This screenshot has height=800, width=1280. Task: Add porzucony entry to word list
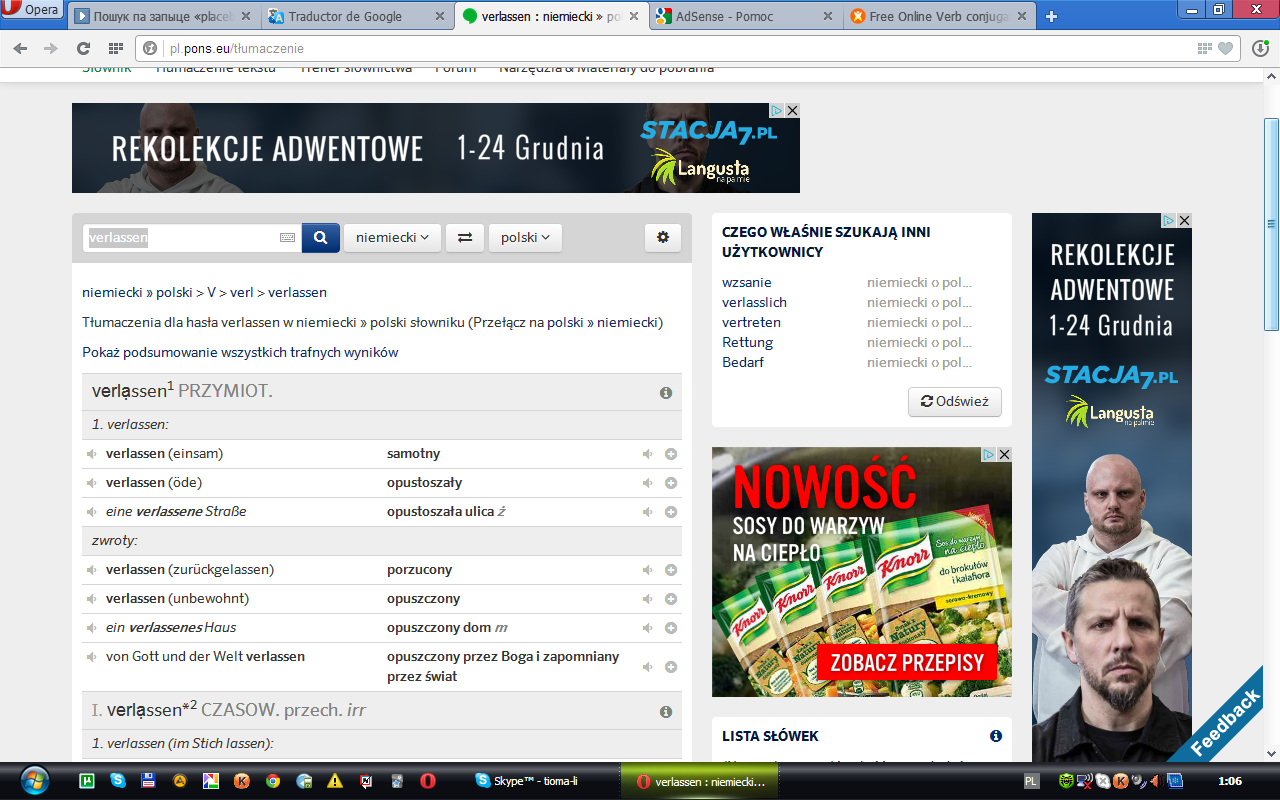(x=671, y=570)
